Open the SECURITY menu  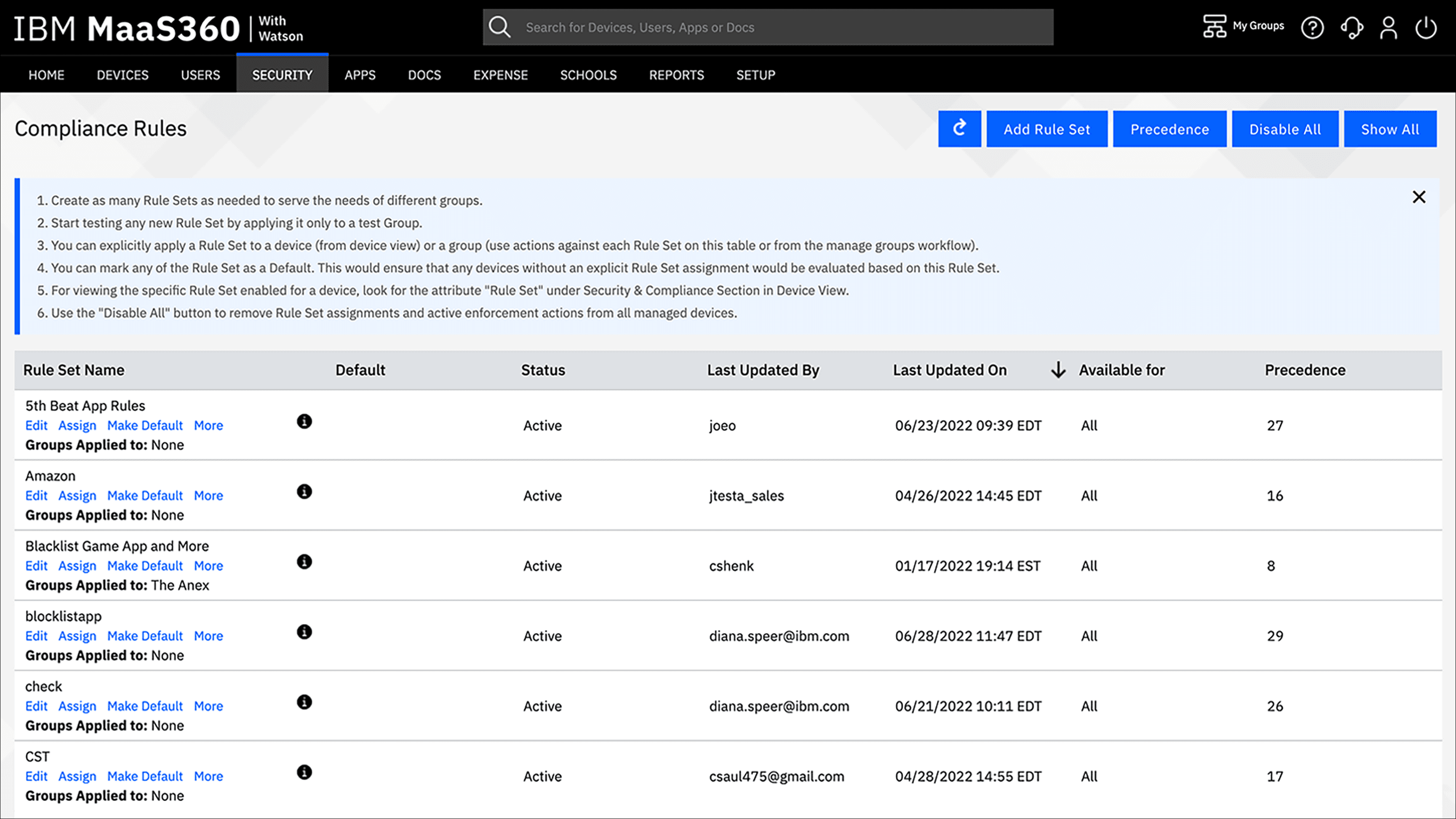(282, 75)
